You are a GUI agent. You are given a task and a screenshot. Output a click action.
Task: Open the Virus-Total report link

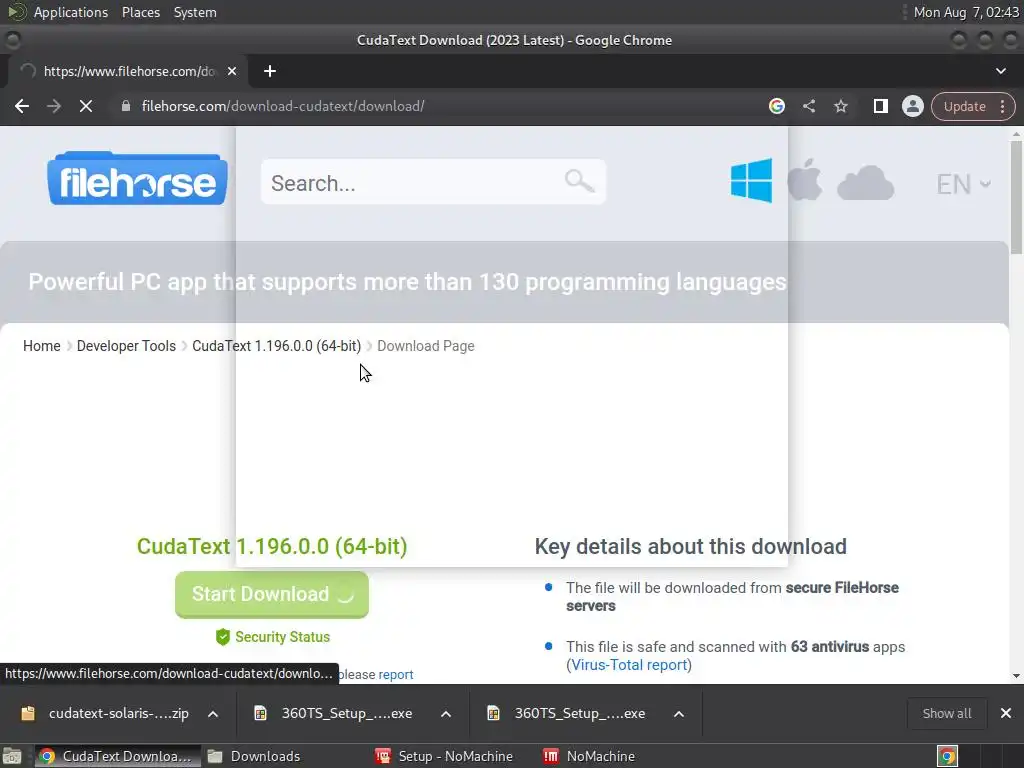coord(629,665)
